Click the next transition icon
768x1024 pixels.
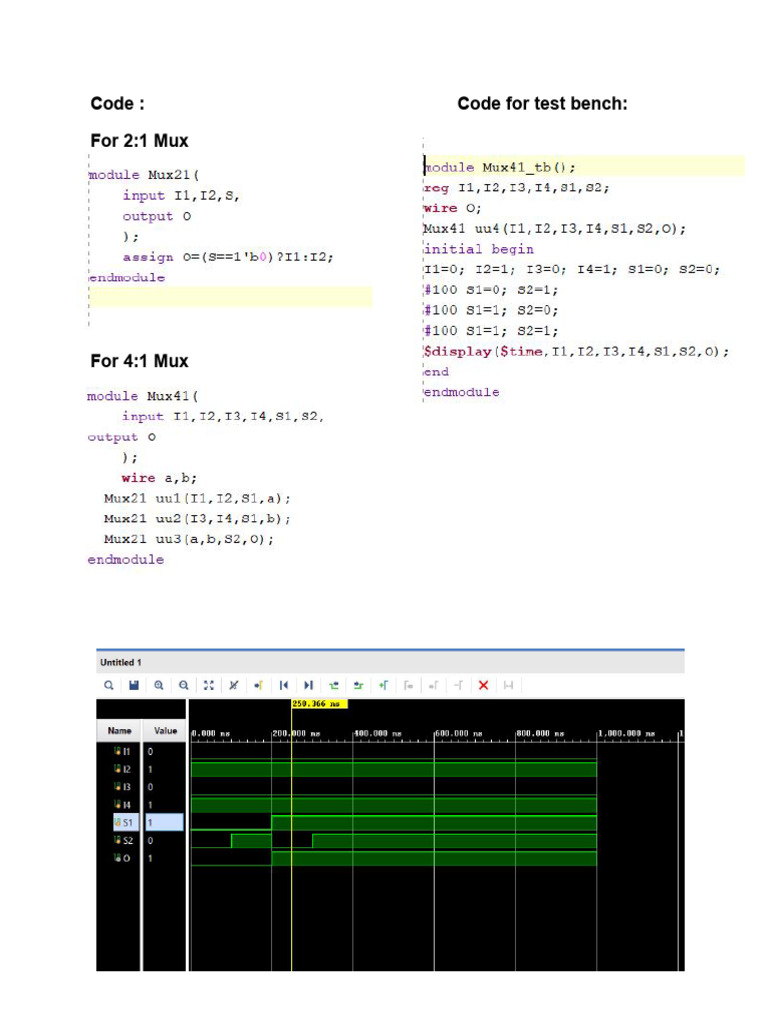pyautogui.click(x=358, y=685)
